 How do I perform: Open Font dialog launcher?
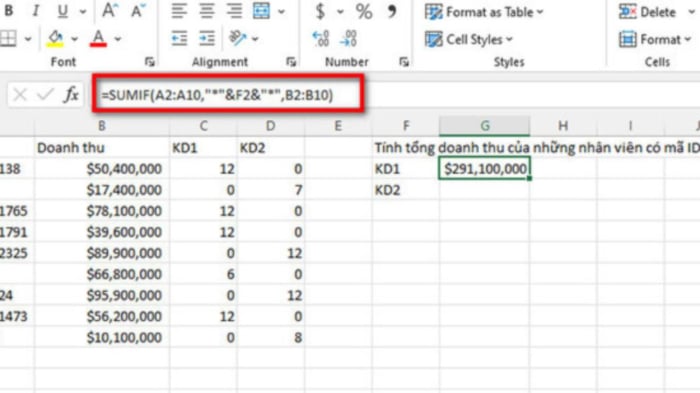coord(150,62)
